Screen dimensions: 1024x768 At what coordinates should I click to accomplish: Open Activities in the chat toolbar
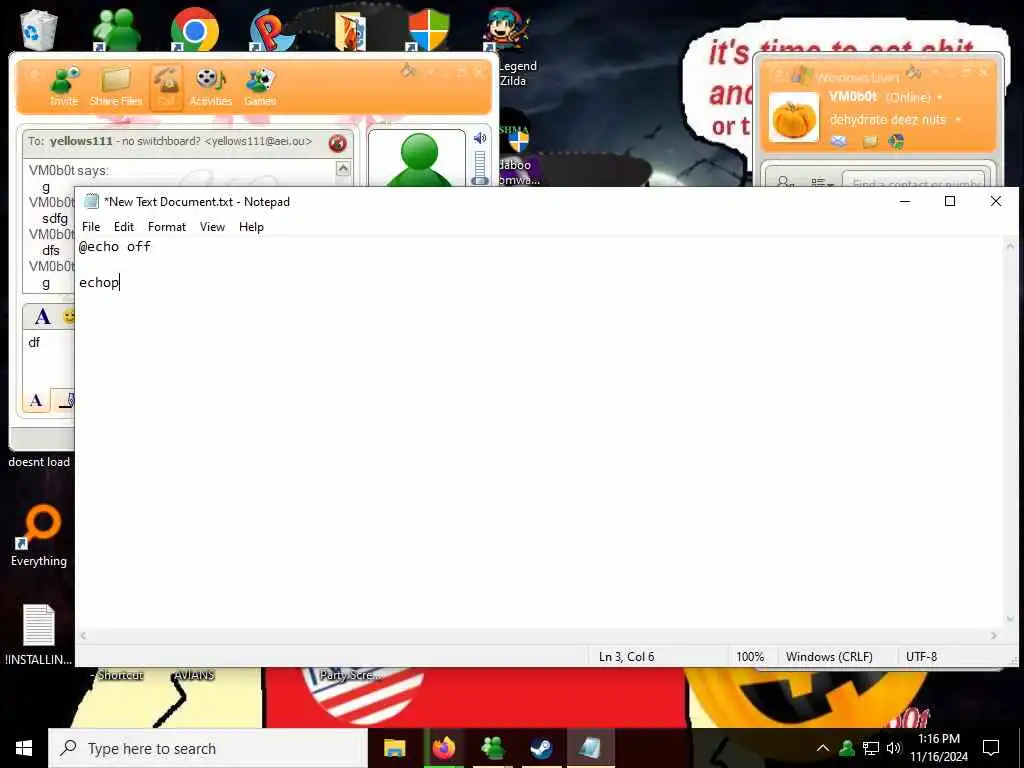[210, 86]
